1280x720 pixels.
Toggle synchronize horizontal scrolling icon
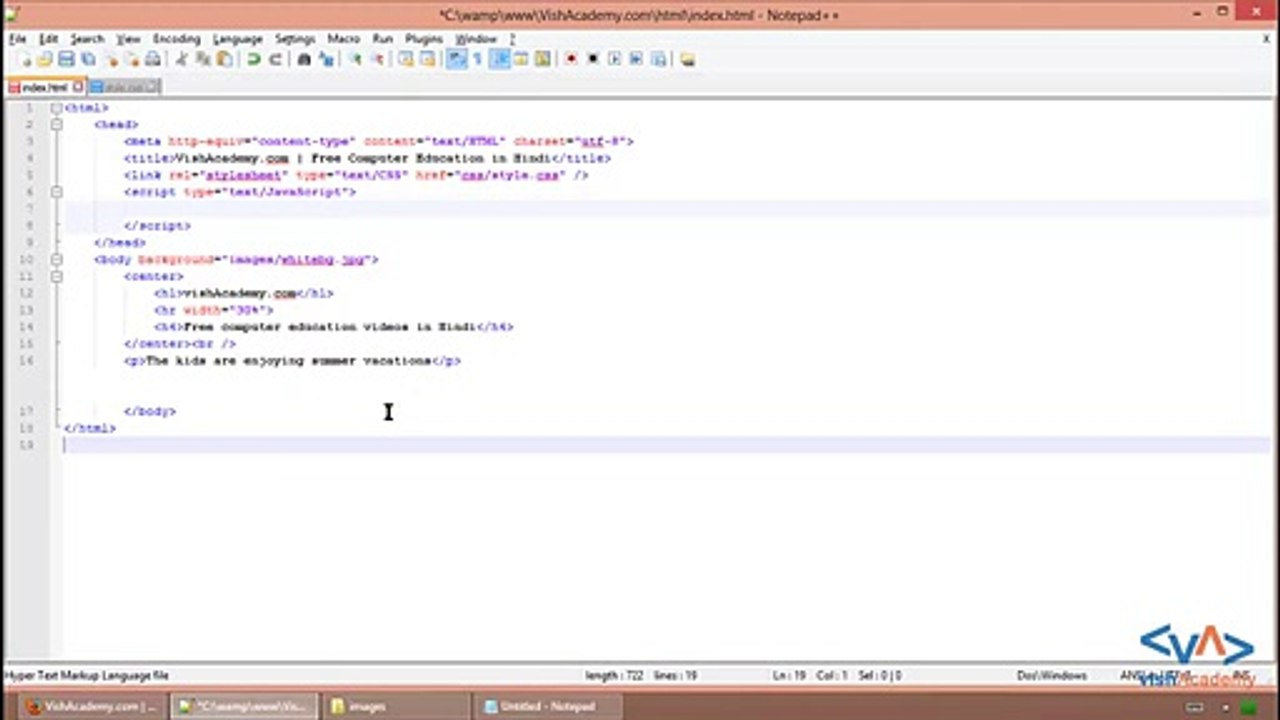click(x=427, y=59)
